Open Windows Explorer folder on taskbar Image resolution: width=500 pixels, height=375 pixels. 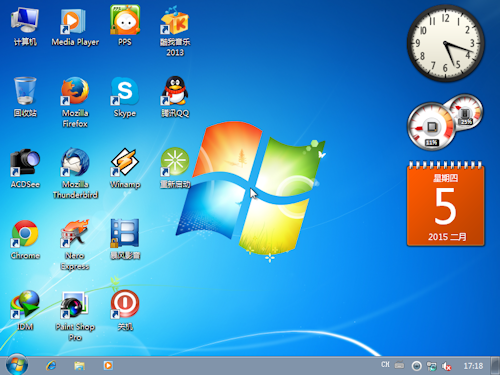click(79, 366)
